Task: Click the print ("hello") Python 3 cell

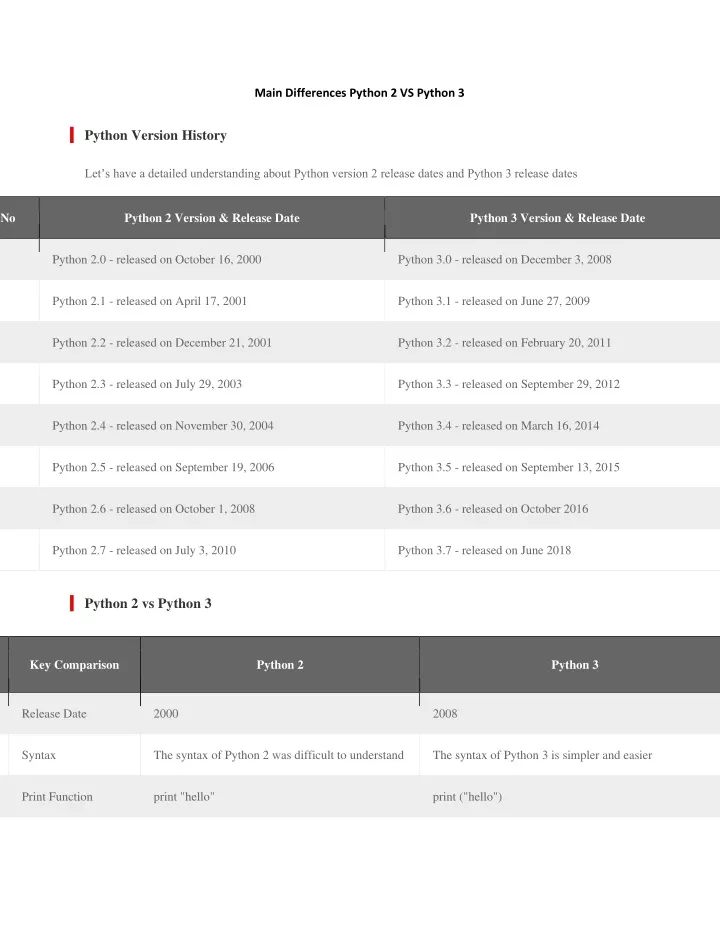Action: click(570, 797)
